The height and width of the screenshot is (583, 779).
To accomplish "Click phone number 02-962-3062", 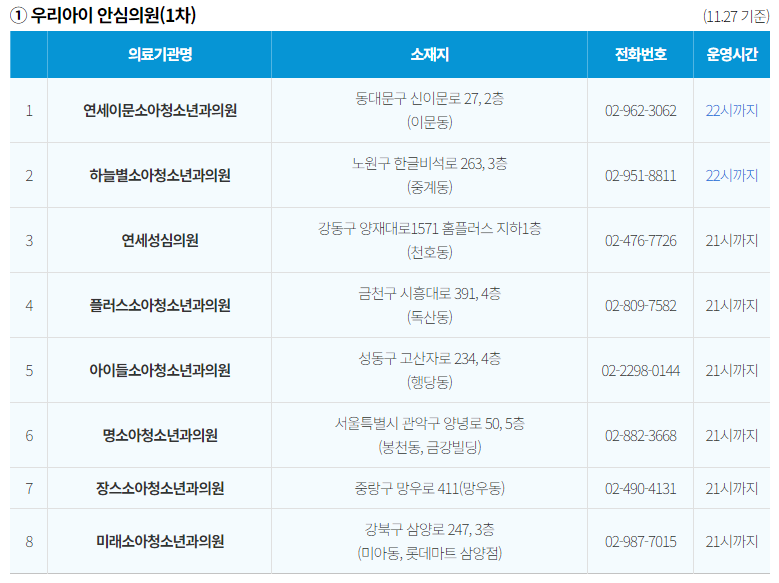I will point(640,110).
